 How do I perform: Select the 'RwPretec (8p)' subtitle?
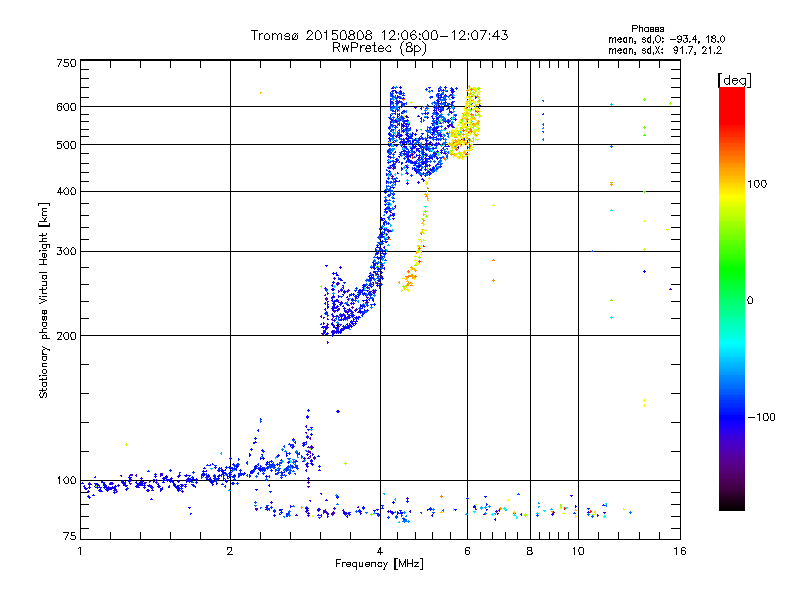[379, 48]
